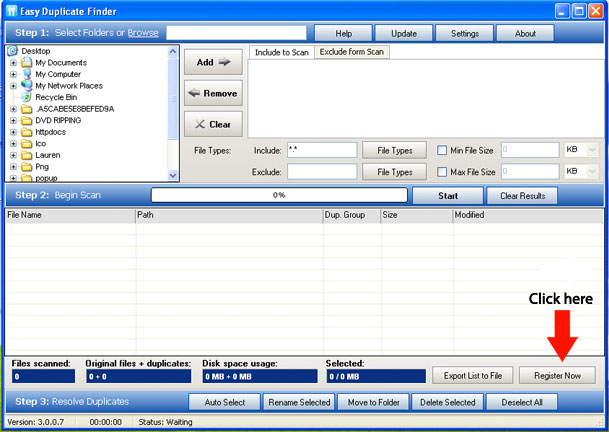Click the Export List to File button

point(473,376)
